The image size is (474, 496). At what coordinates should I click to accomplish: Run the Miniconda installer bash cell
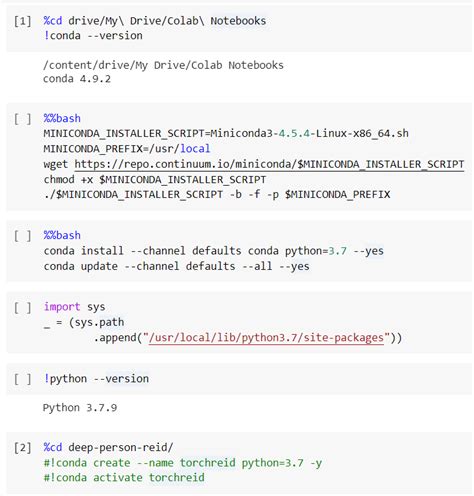pos(23,119)
